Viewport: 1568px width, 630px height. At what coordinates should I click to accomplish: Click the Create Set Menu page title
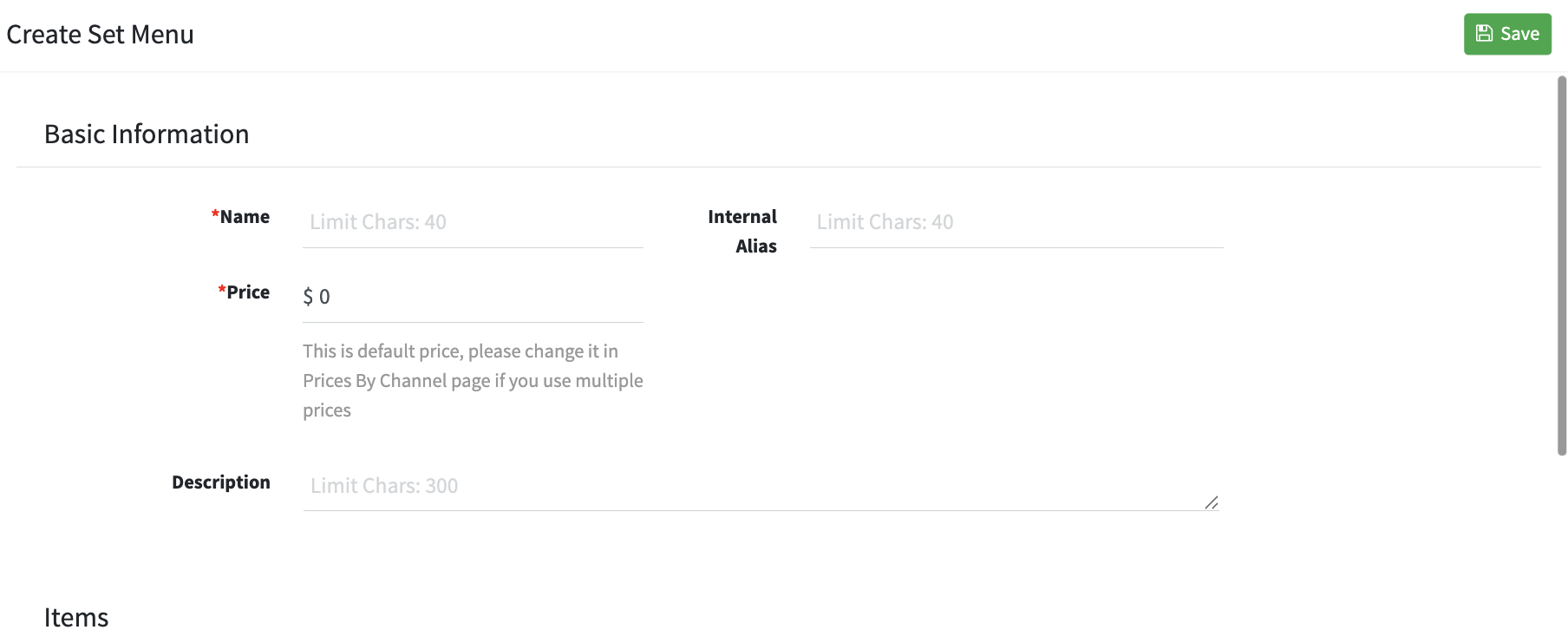(x=100, y=35)
